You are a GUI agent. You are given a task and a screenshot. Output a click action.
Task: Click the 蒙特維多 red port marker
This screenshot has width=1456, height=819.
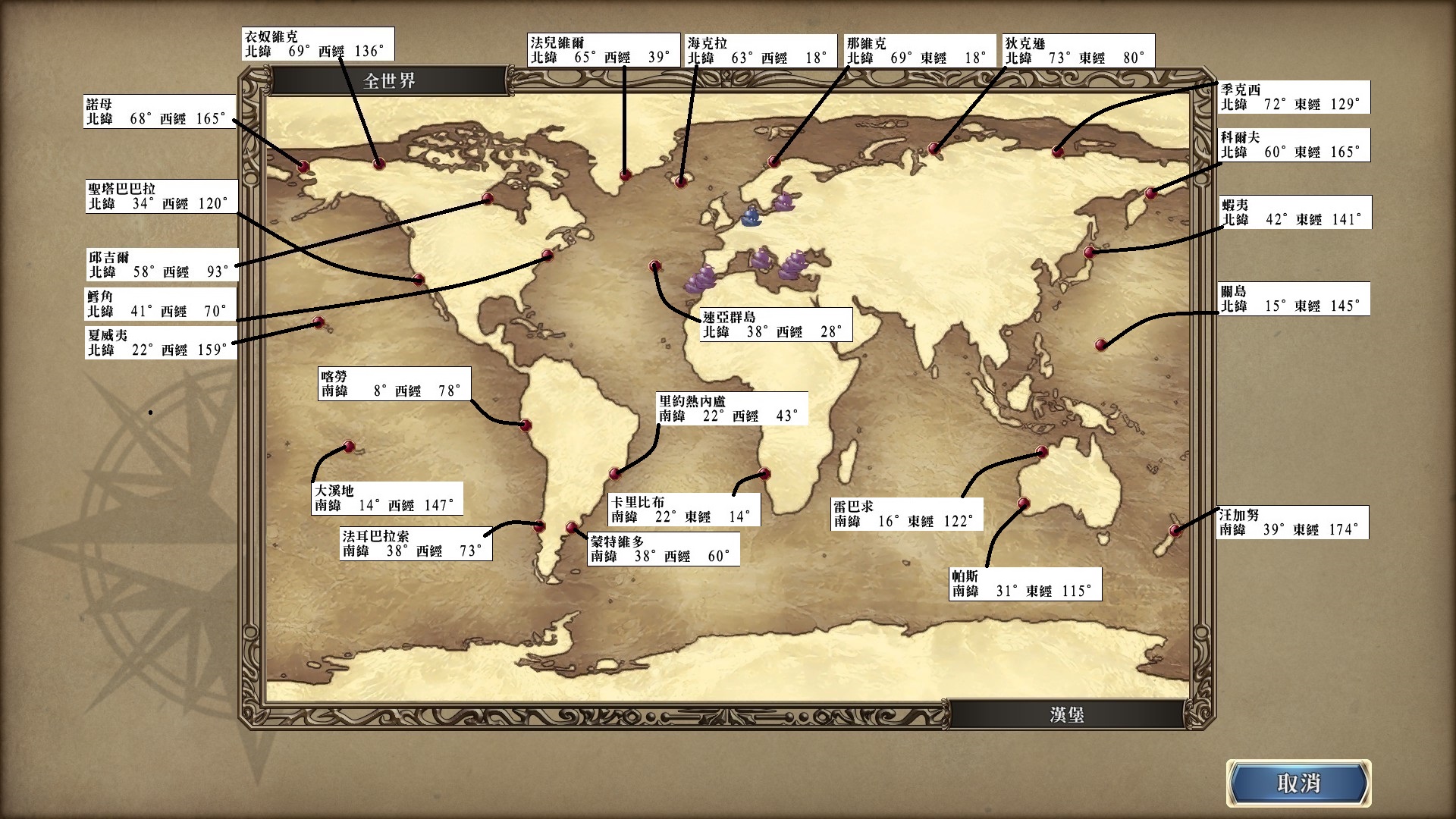pyautogui.click(x=573, y=528)
